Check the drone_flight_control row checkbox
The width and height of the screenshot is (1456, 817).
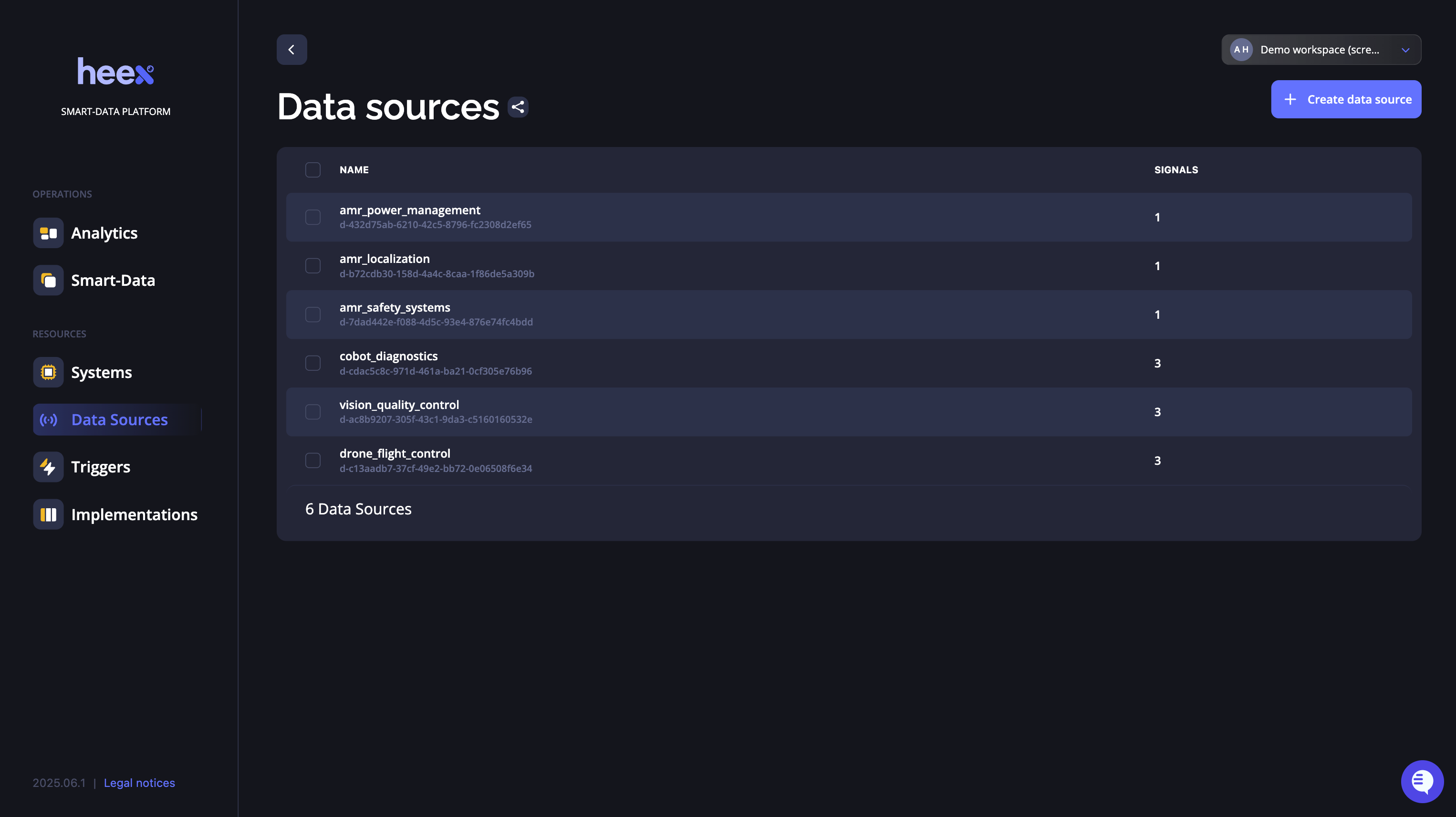pos(312,460)
